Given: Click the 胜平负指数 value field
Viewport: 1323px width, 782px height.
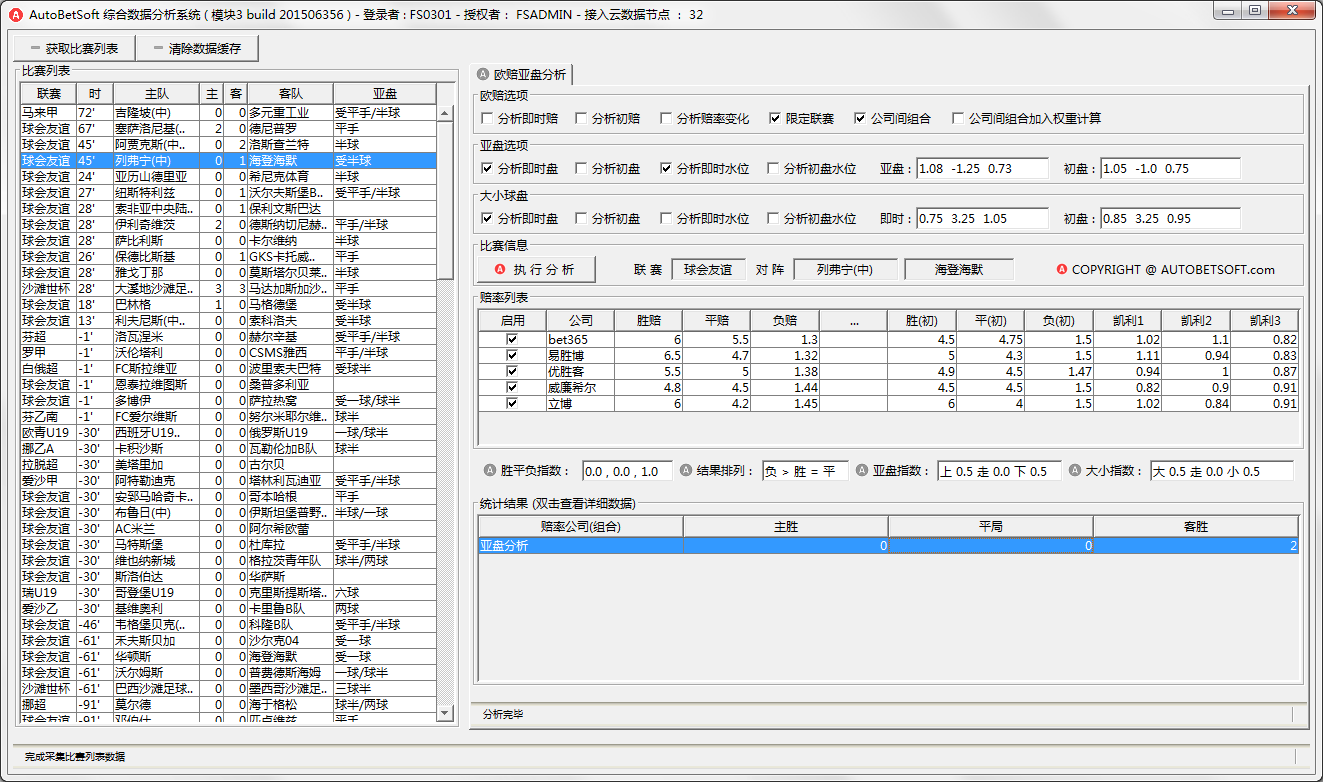Looking at the screenshot, I should (x=628, y=471).
